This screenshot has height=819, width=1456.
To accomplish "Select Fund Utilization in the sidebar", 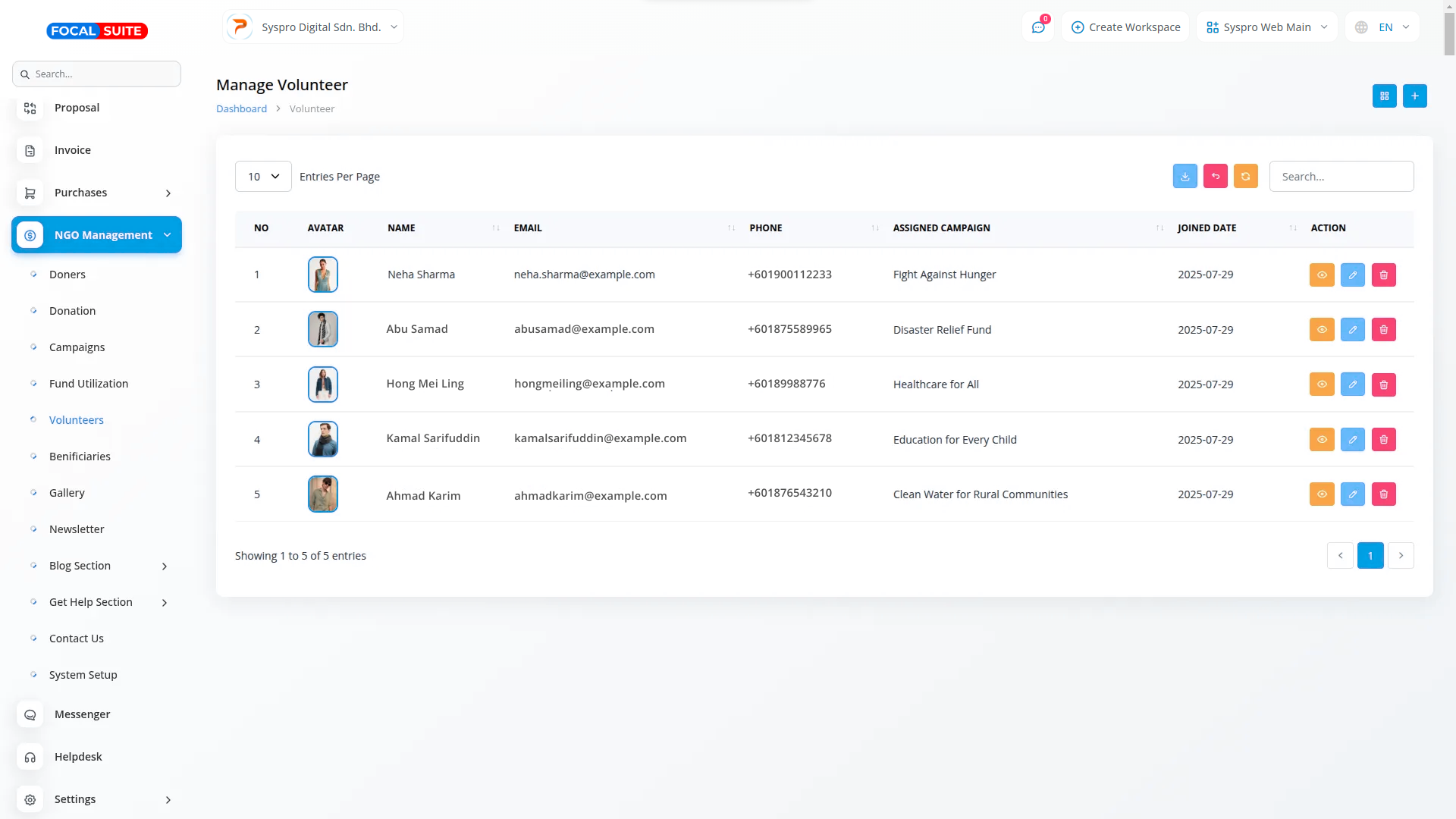I will pyautogui.click(x=88, y=384).
